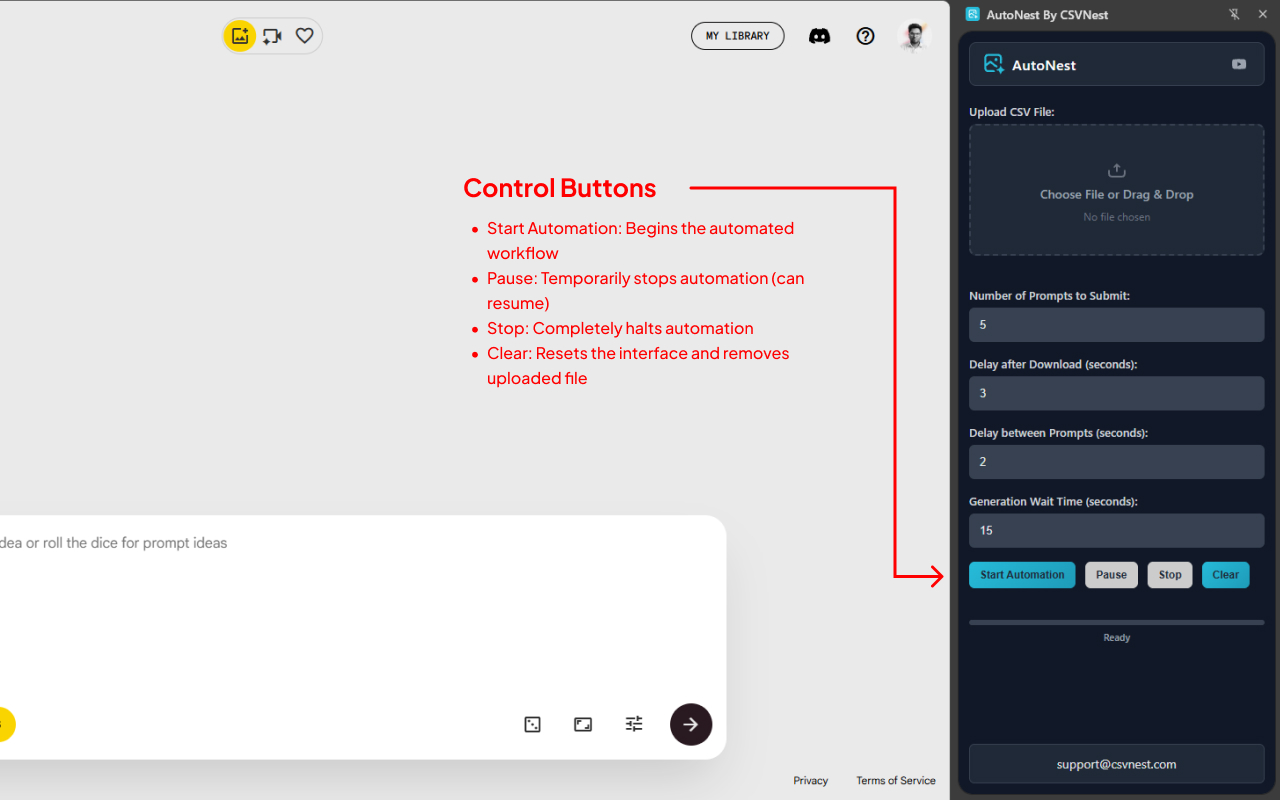Click the Ready status text
The height and width of the screenshot is (800, 1280).
coord(1117,638)
